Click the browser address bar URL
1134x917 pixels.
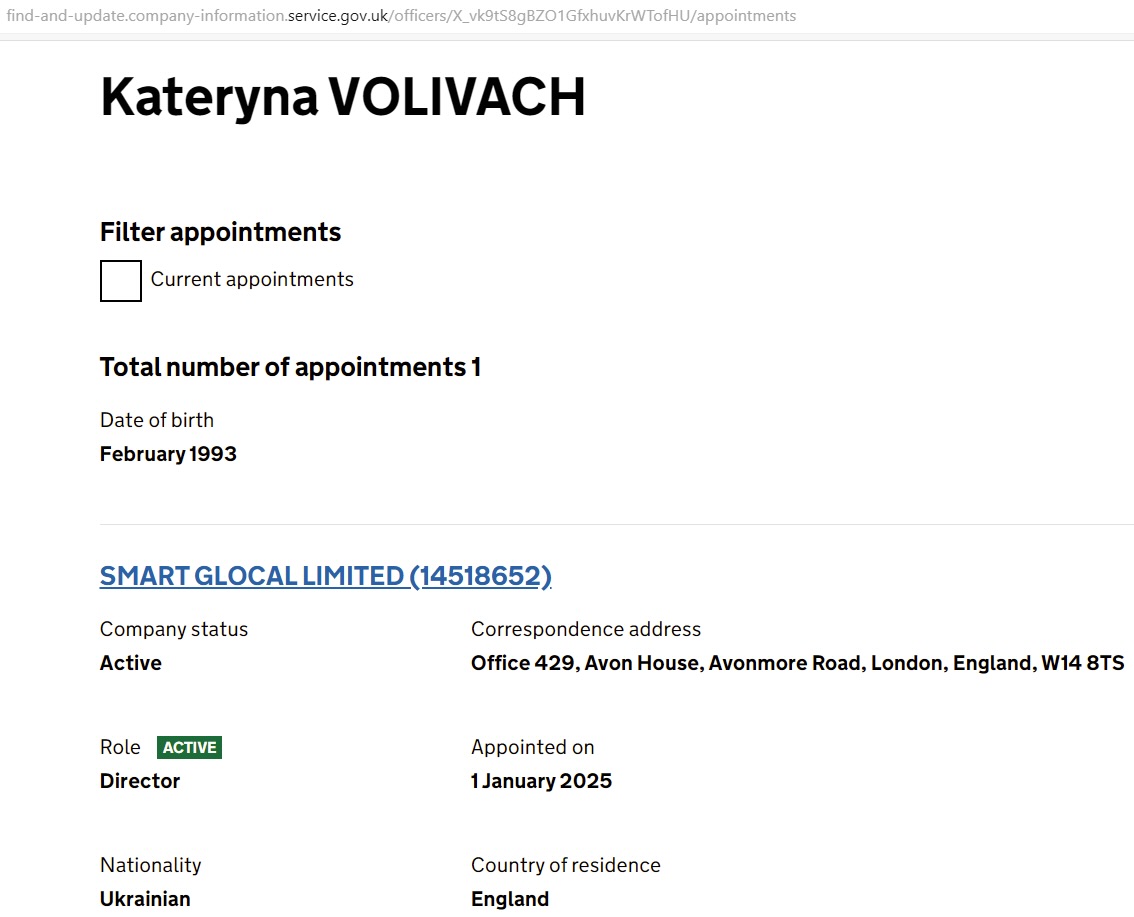[402, 16]
